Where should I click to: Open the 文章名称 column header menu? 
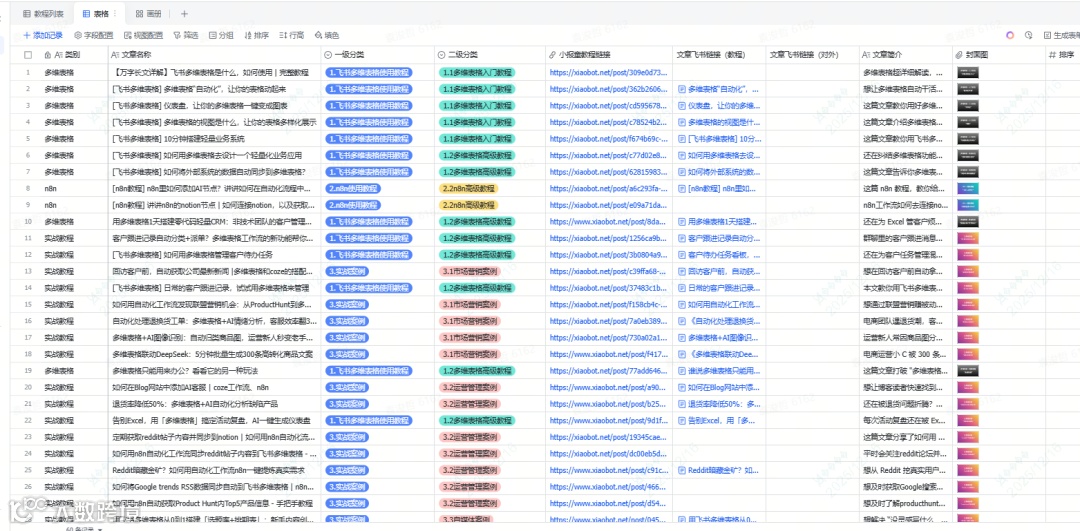pos(214,54)
